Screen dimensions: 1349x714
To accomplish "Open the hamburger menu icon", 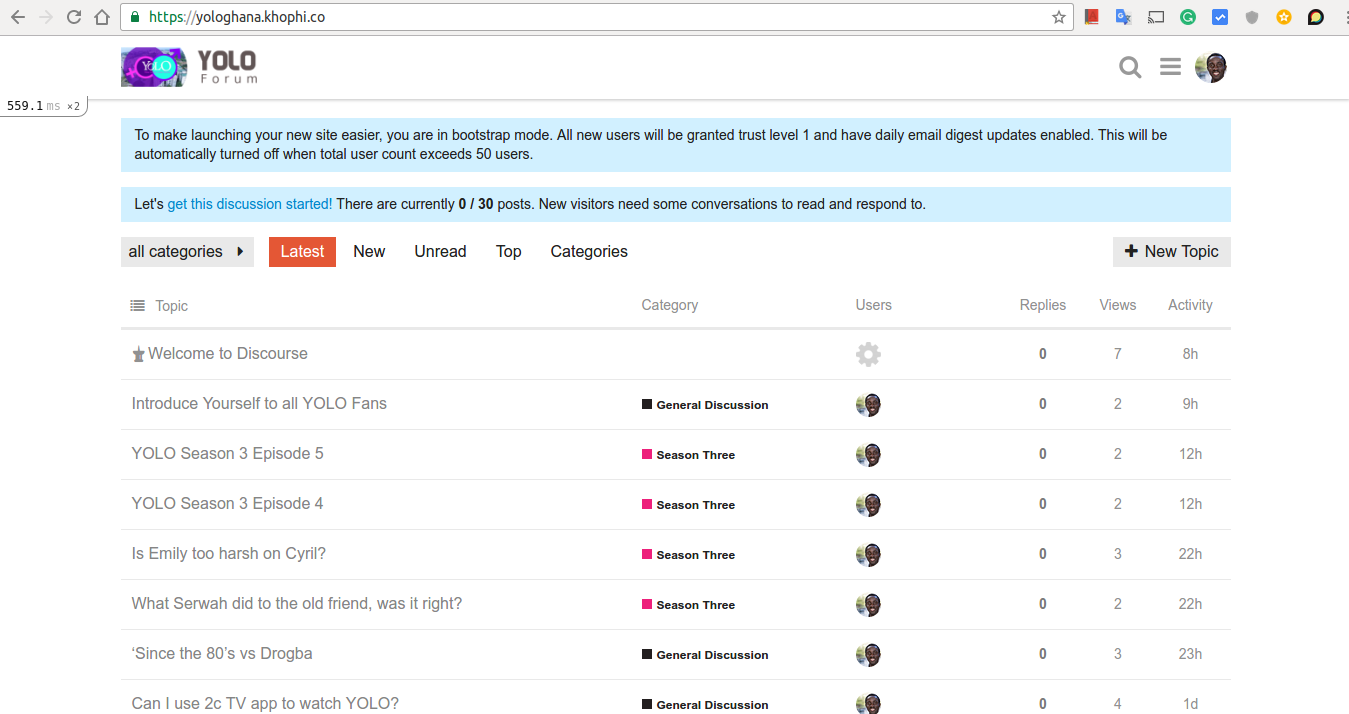I will (1170, 67).
